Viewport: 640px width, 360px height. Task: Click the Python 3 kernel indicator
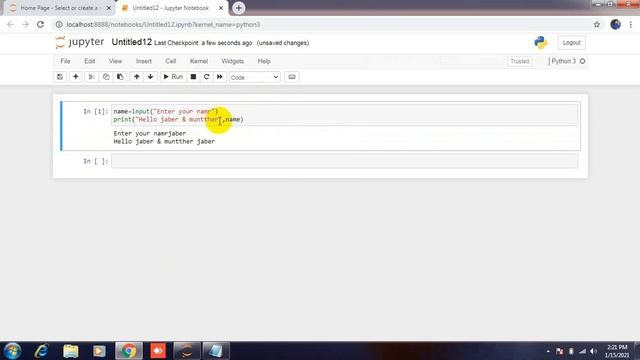coord(568,61)
